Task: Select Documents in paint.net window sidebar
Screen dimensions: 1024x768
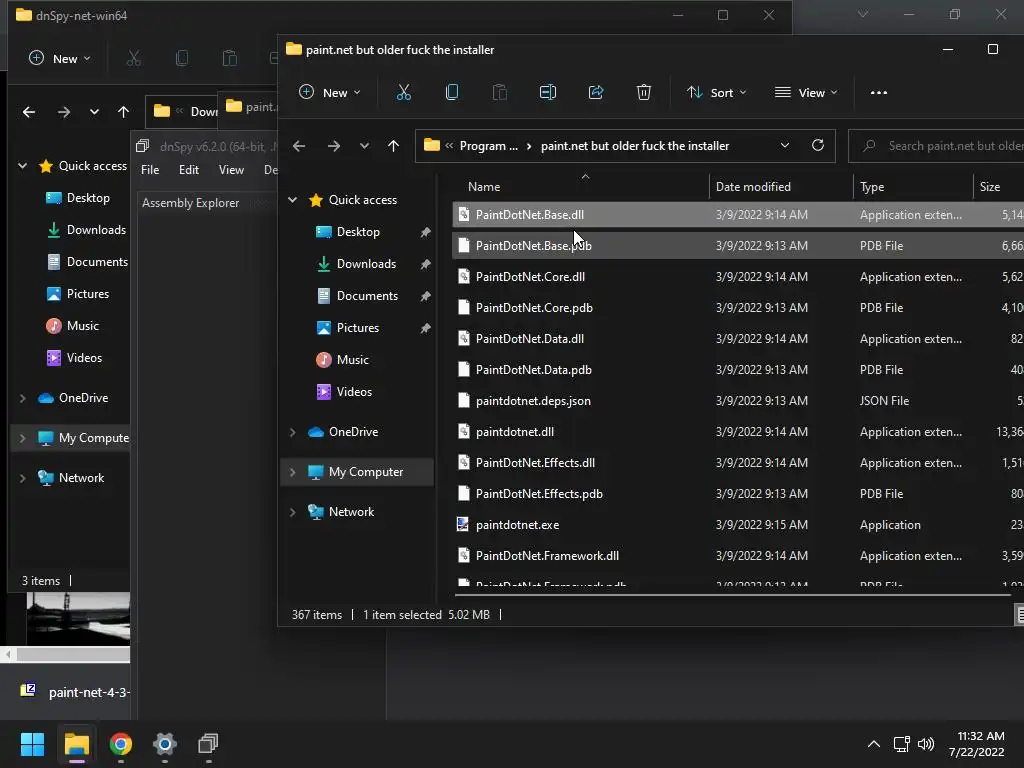Action: [x=367, y=296]
